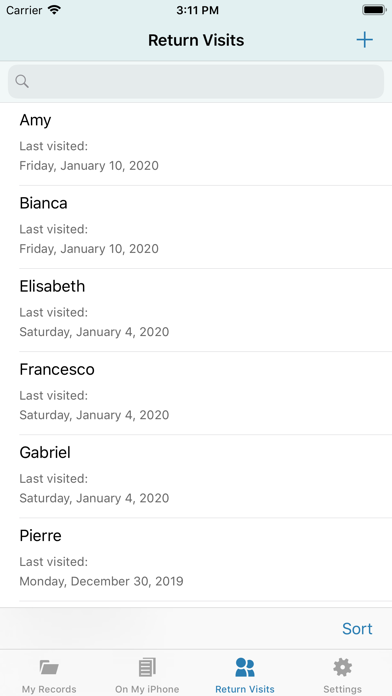The width and height of the screenshot is (392, 696).
Task: Tap the Wi-Fi signal status icon
Action: click(54, 10)
